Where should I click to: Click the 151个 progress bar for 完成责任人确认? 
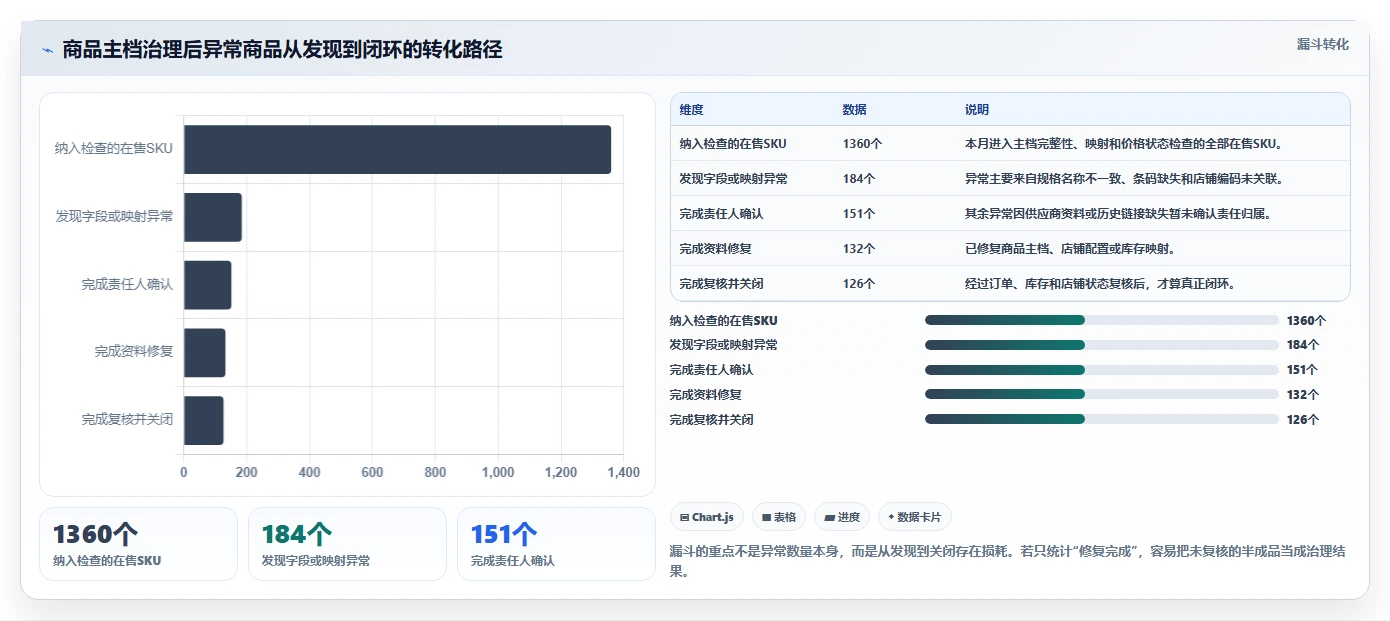1101,369
